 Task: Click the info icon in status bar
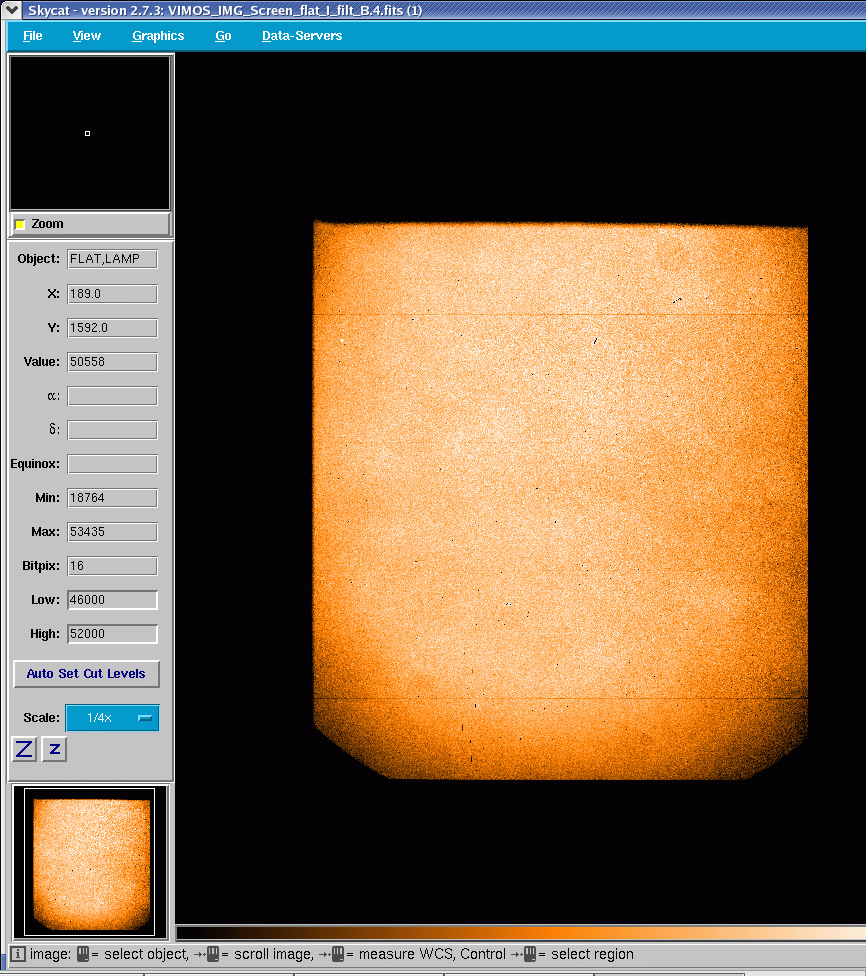(x=17, y=954)
